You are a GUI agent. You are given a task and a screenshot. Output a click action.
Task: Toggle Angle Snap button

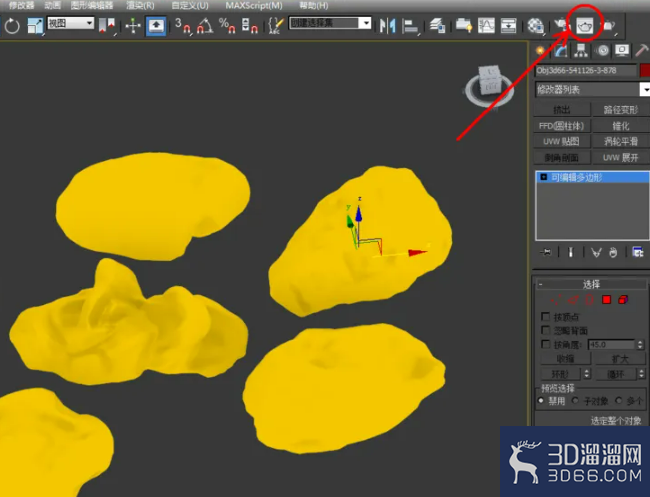[x=205, y=26]
